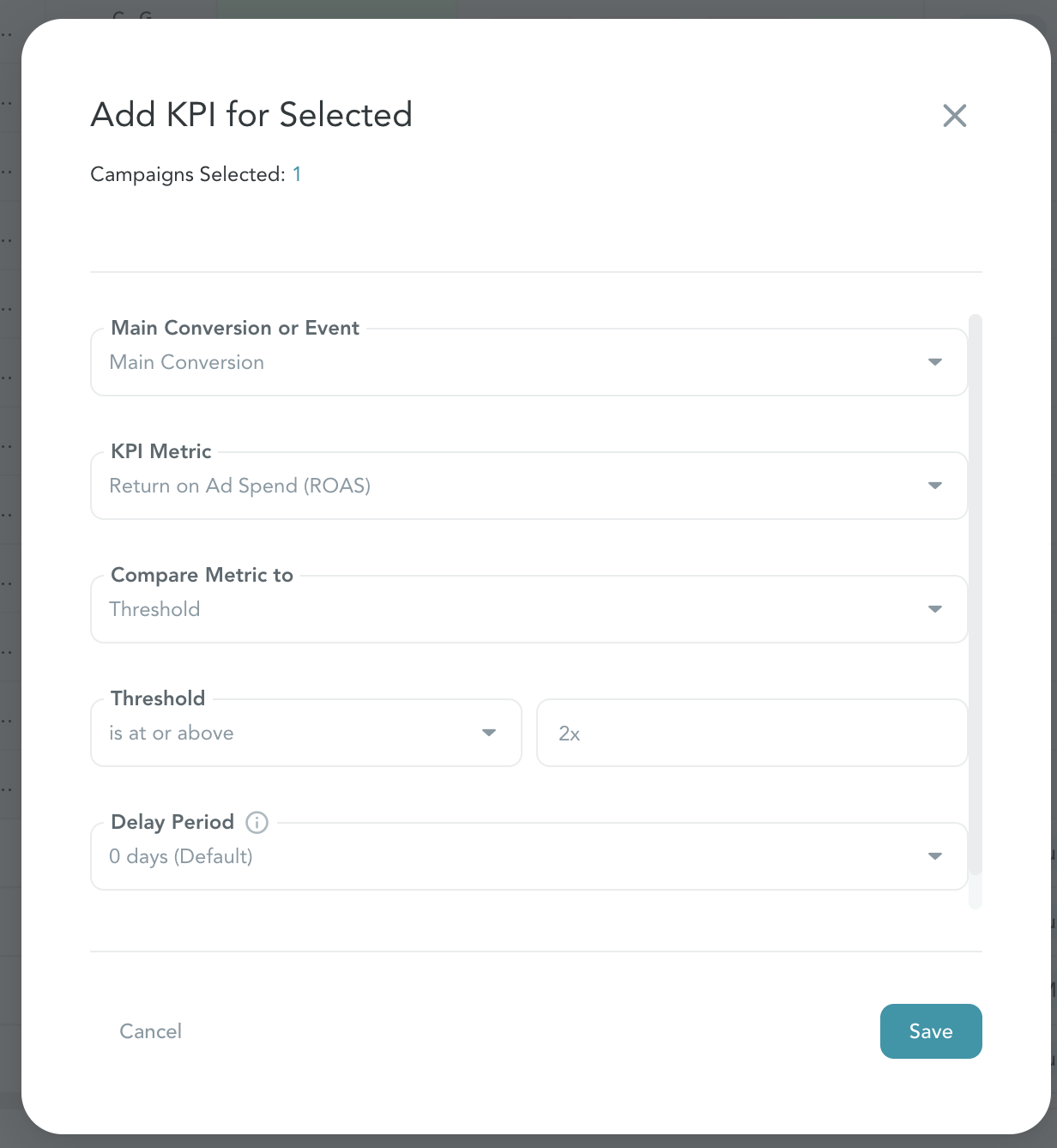Expand the Compare Metric to dropdown arrow
This screenshot has width=1057, height=1148.
coord(935,609)
